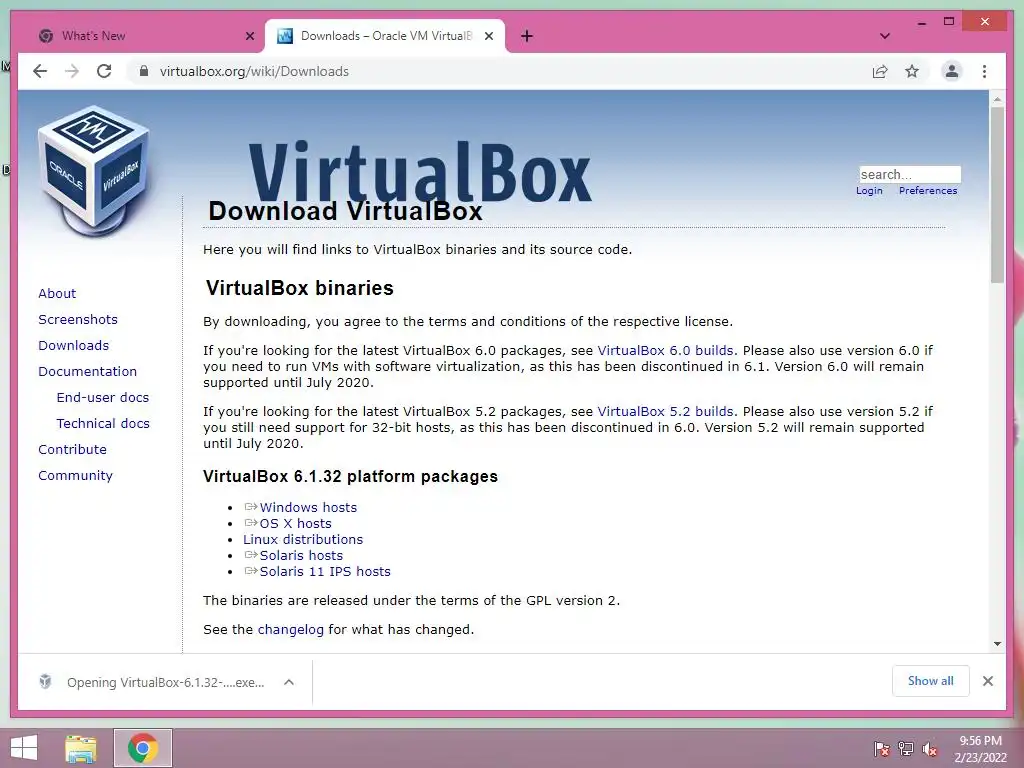Open the tab search chevron
1024x768 pixels.
(x=885, y=36)
